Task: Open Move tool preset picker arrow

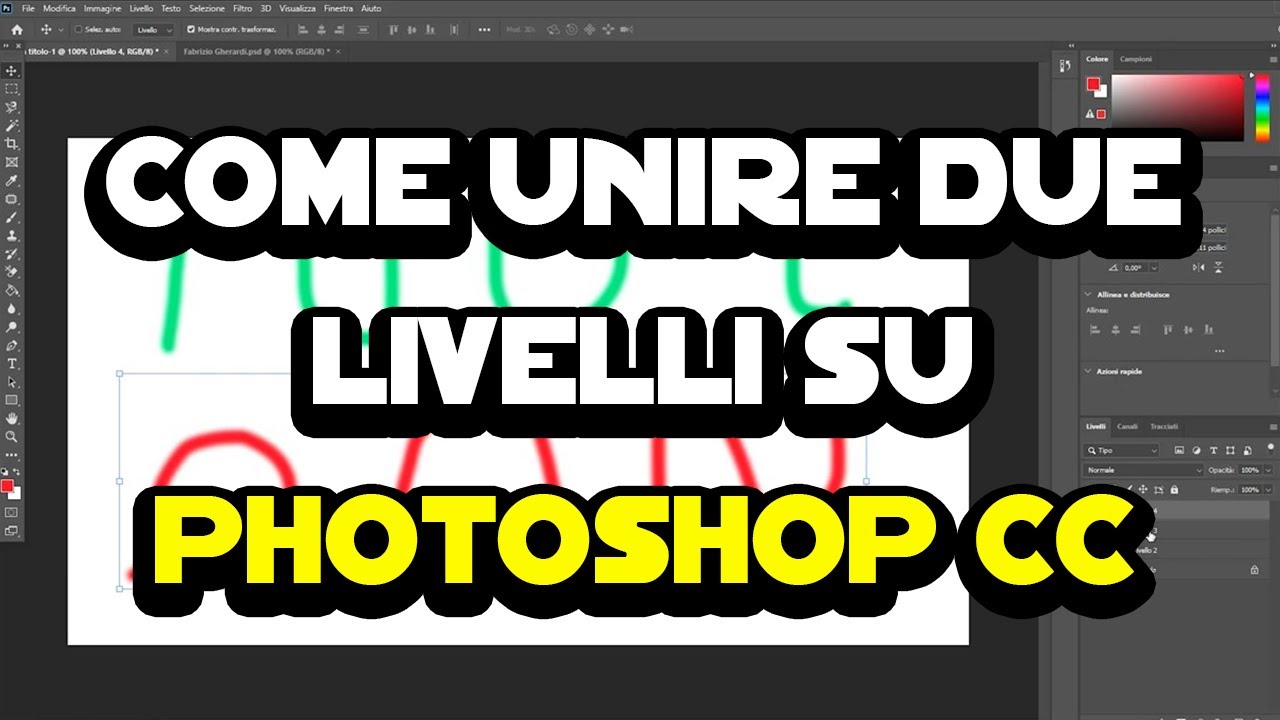Action: (x=61, y=30)
